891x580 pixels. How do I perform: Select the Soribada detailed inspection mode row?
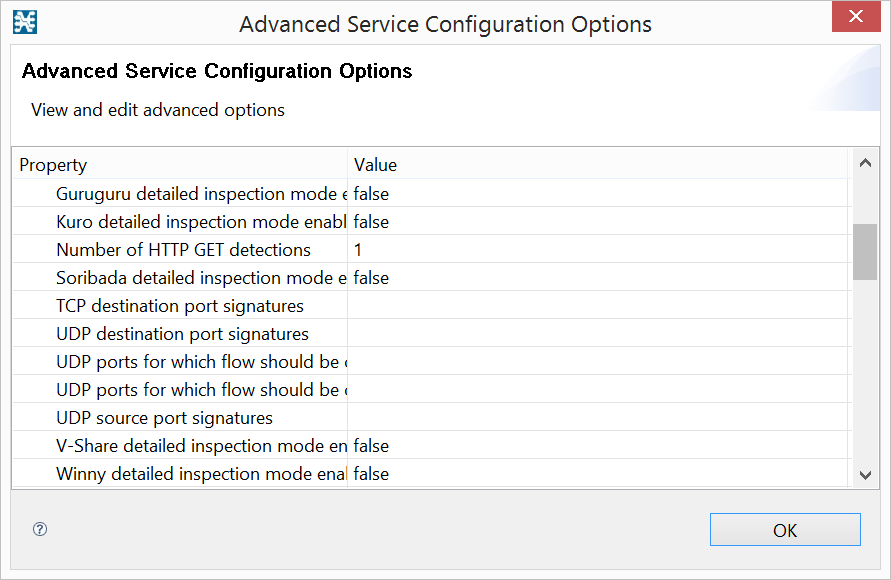[201, 278]
